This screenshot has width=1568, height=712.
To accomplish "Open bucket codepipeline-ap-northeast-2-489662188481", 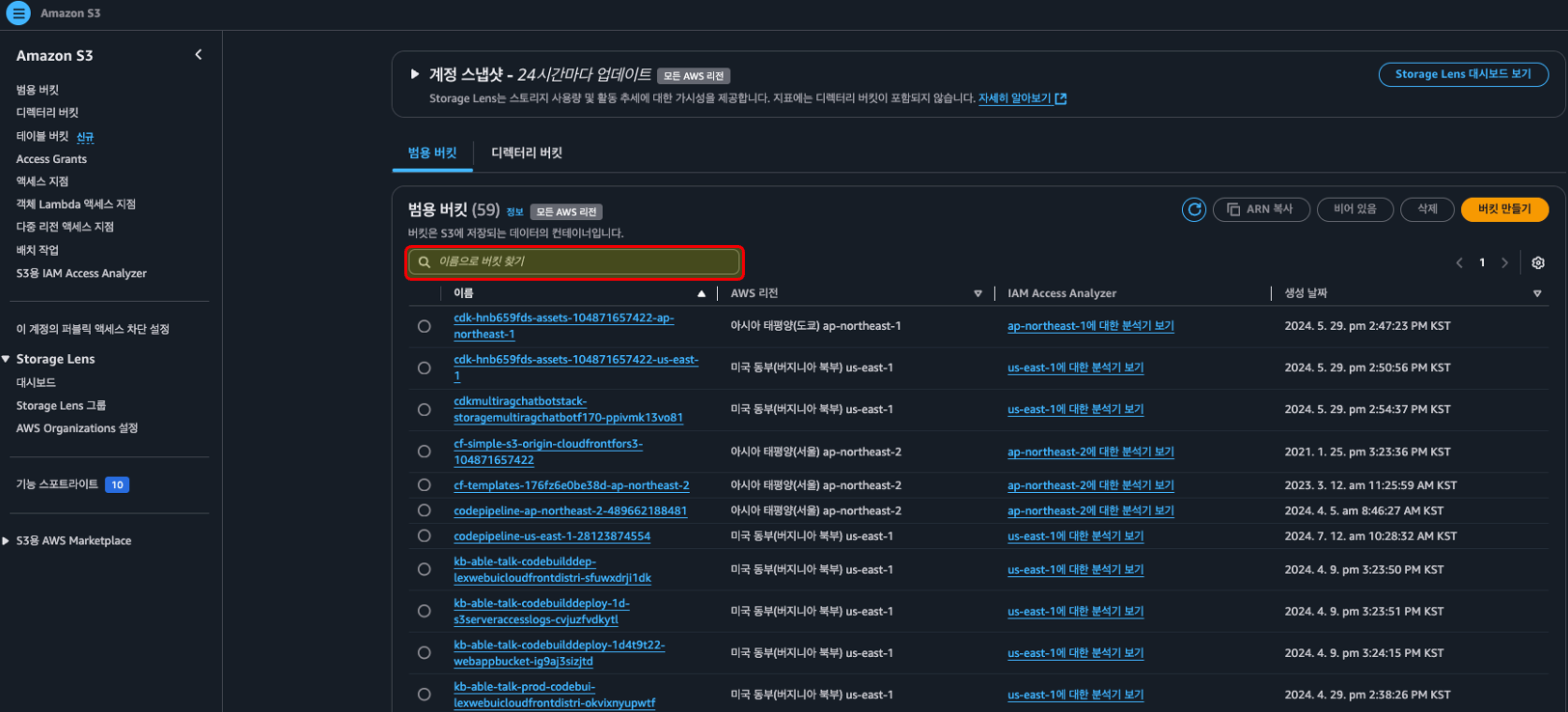I will click(x=570, y=511).
